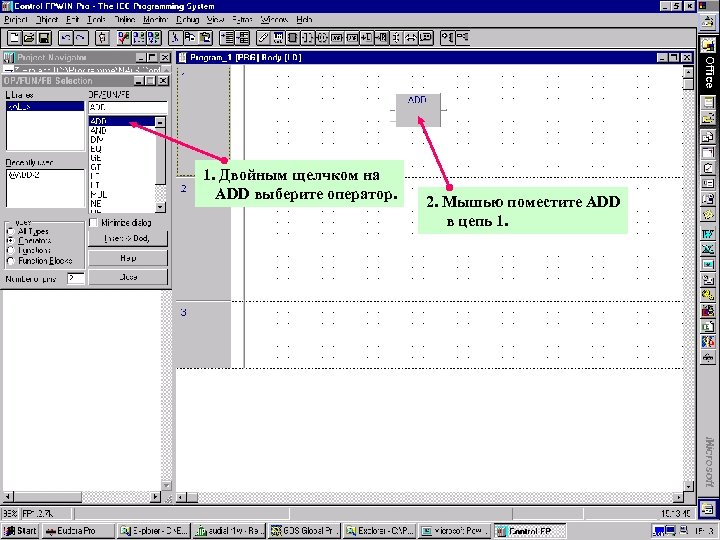The image size is (720, 540).
Task: Click the Undo arrow icon
Action: [x=66, y=38]
